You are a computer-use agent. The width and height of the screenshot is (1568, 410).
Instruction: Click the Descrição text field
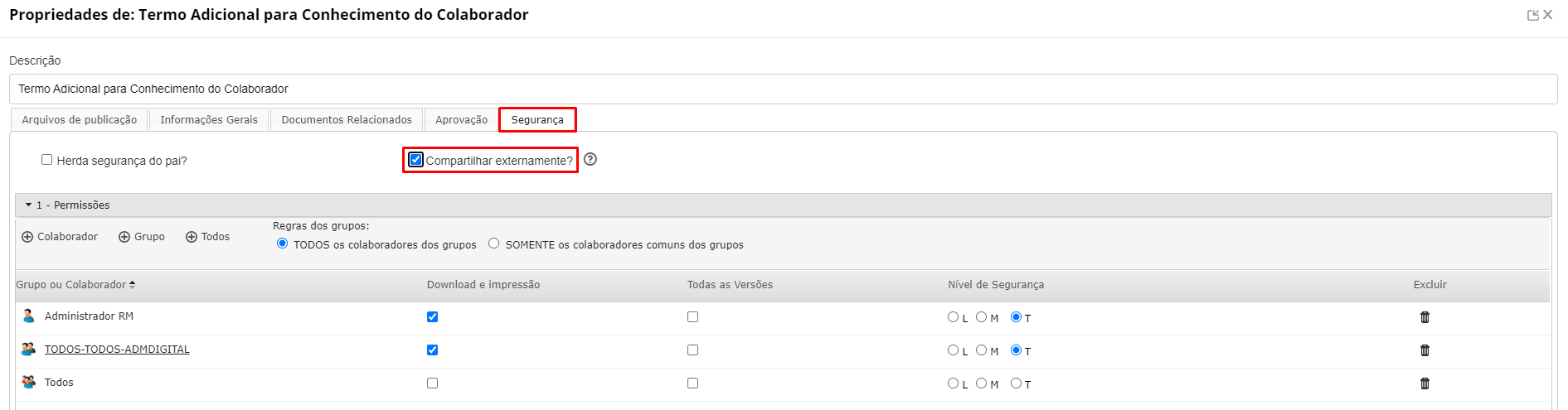[x=783, y=89]
